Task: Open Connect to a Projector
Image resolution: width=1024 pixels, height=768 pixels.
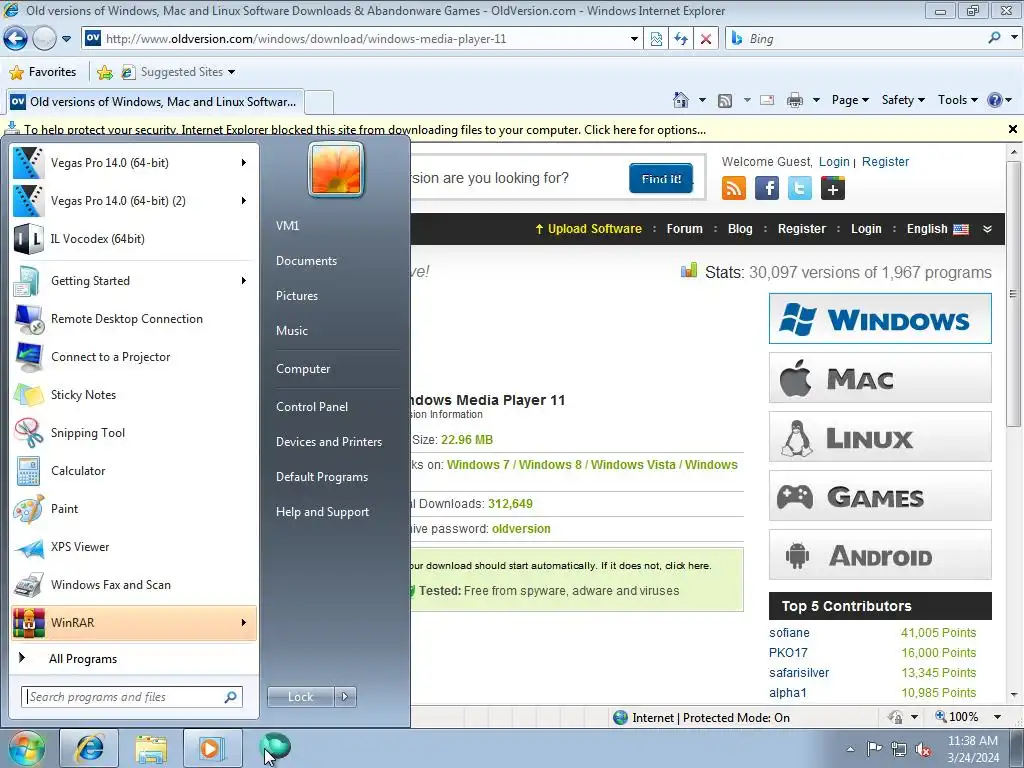Action: 134,357
